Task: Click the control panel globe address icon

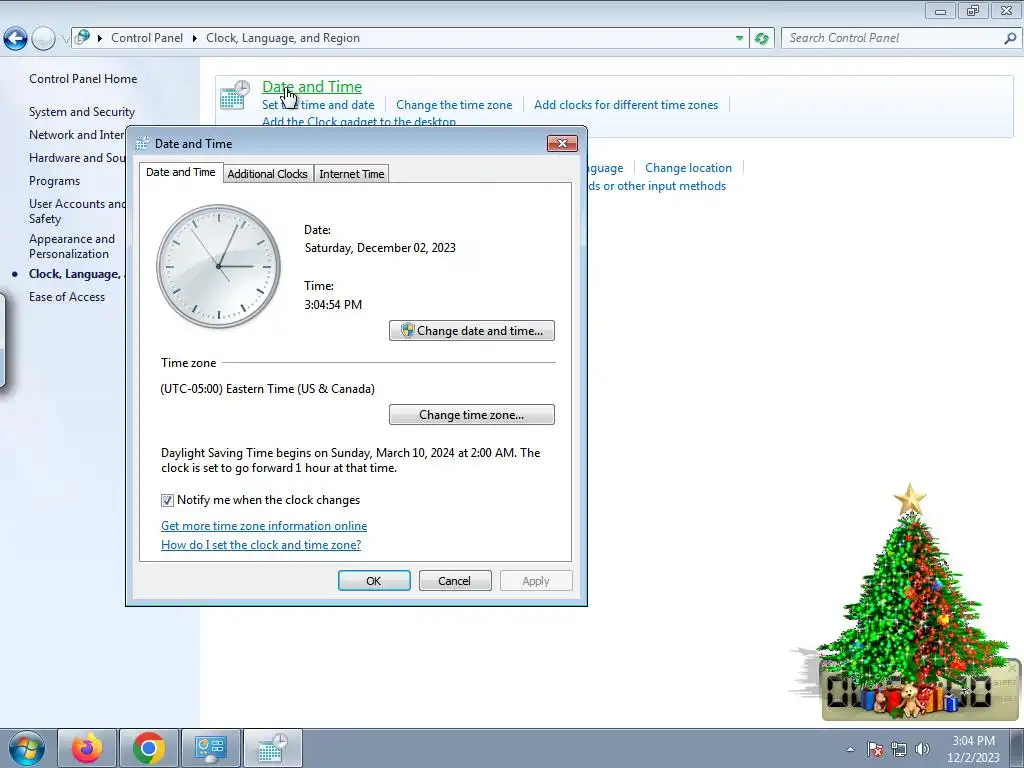Action: click(x=82, y=38)
